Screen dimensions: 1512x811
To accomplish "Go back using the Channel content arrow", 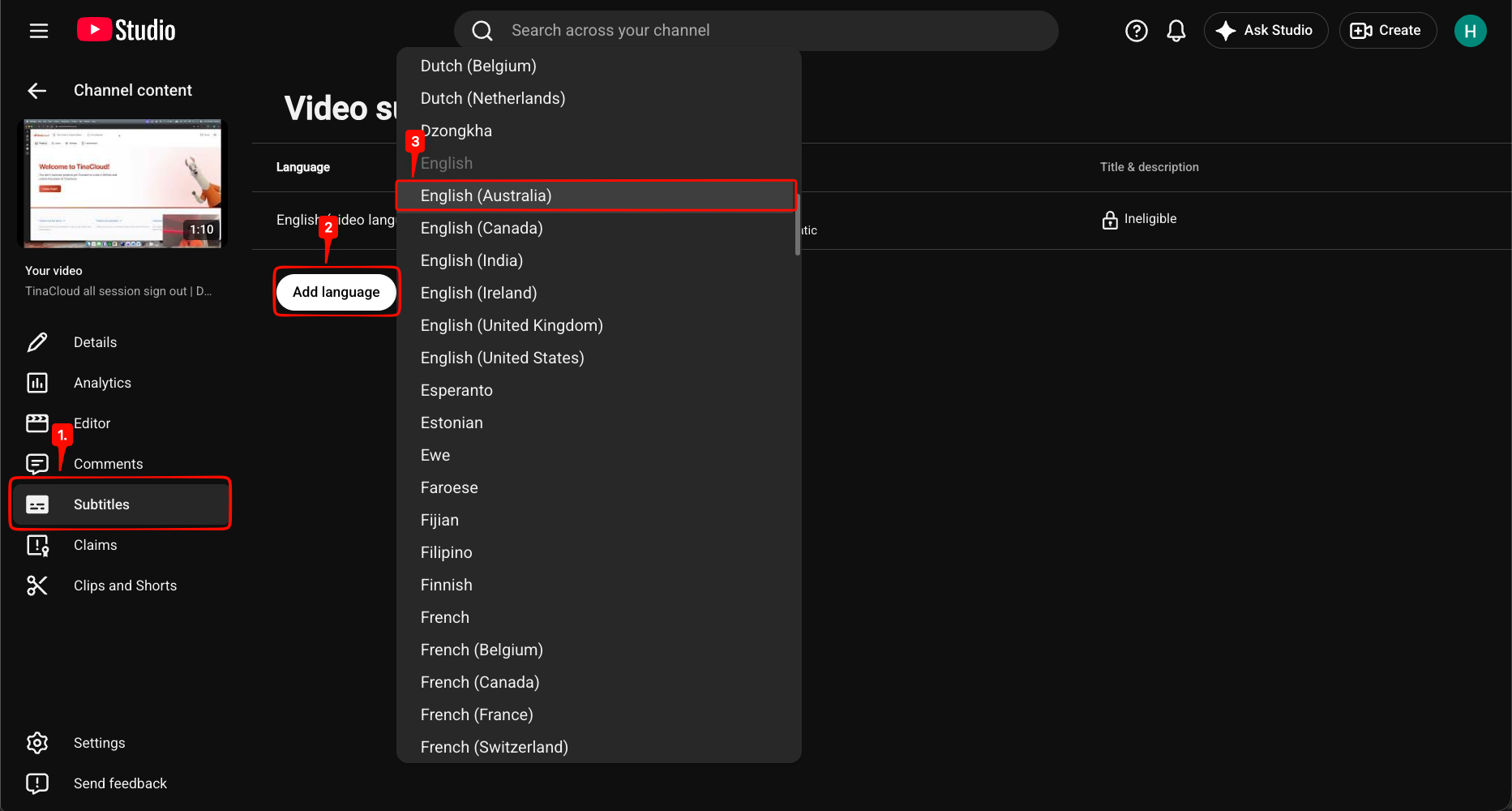I will tap(37, 90).
